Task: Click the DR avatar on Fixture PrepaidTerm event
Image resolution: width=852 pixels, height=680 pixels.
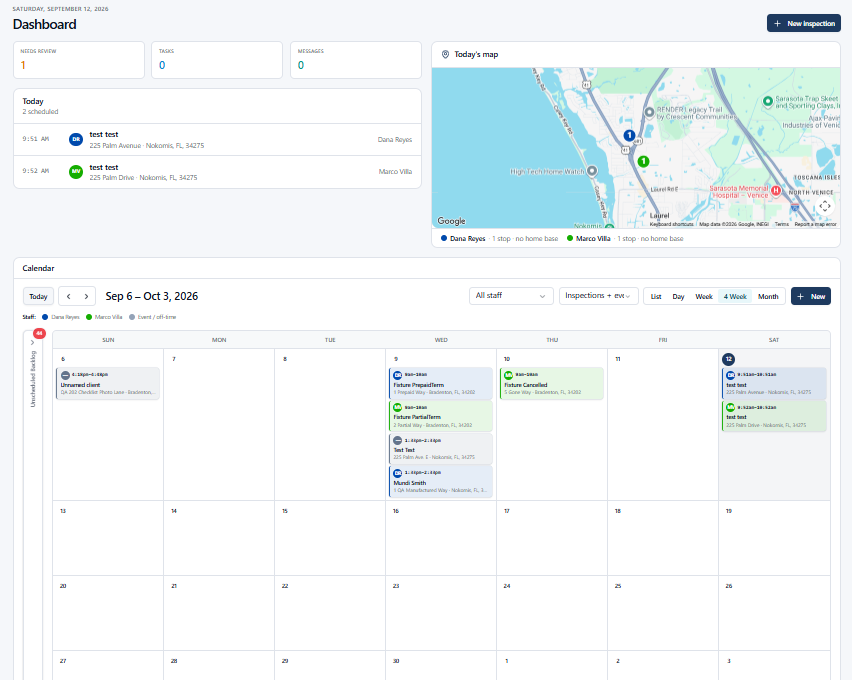Action: (398, 375)
